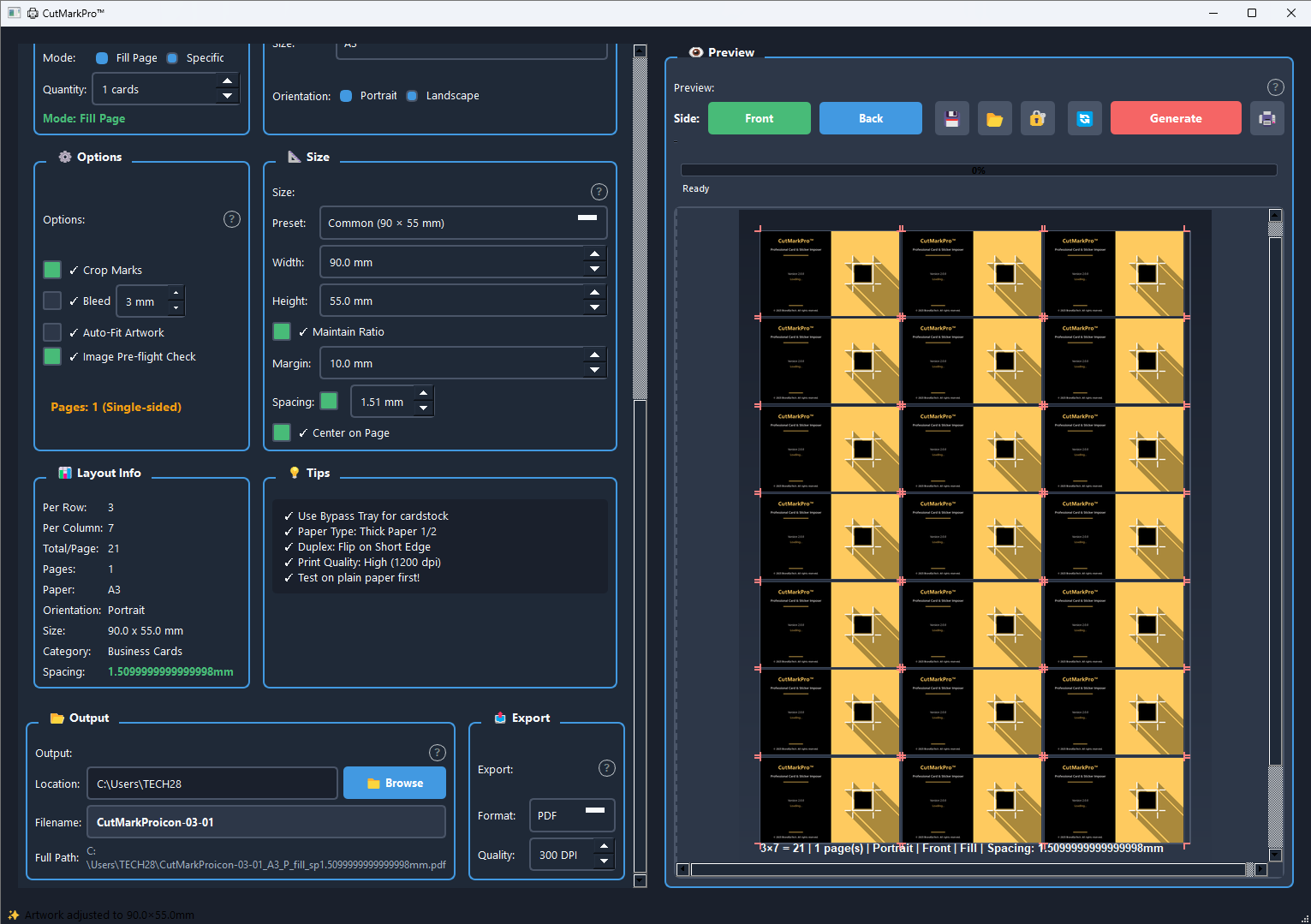1311x924 pixels.
Task: Click the floppy disk save icon
Action: (x=951, y=119)
